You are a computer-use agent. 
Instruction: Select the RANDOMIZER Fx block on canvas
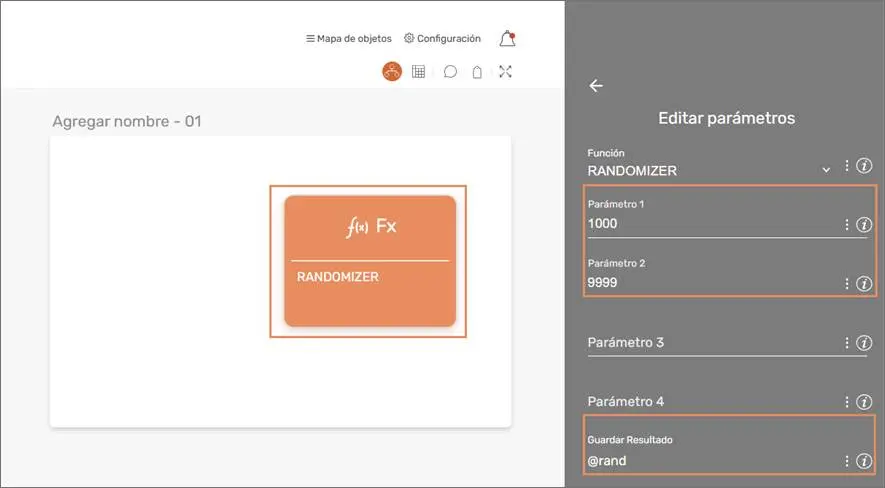pos(369,261)
